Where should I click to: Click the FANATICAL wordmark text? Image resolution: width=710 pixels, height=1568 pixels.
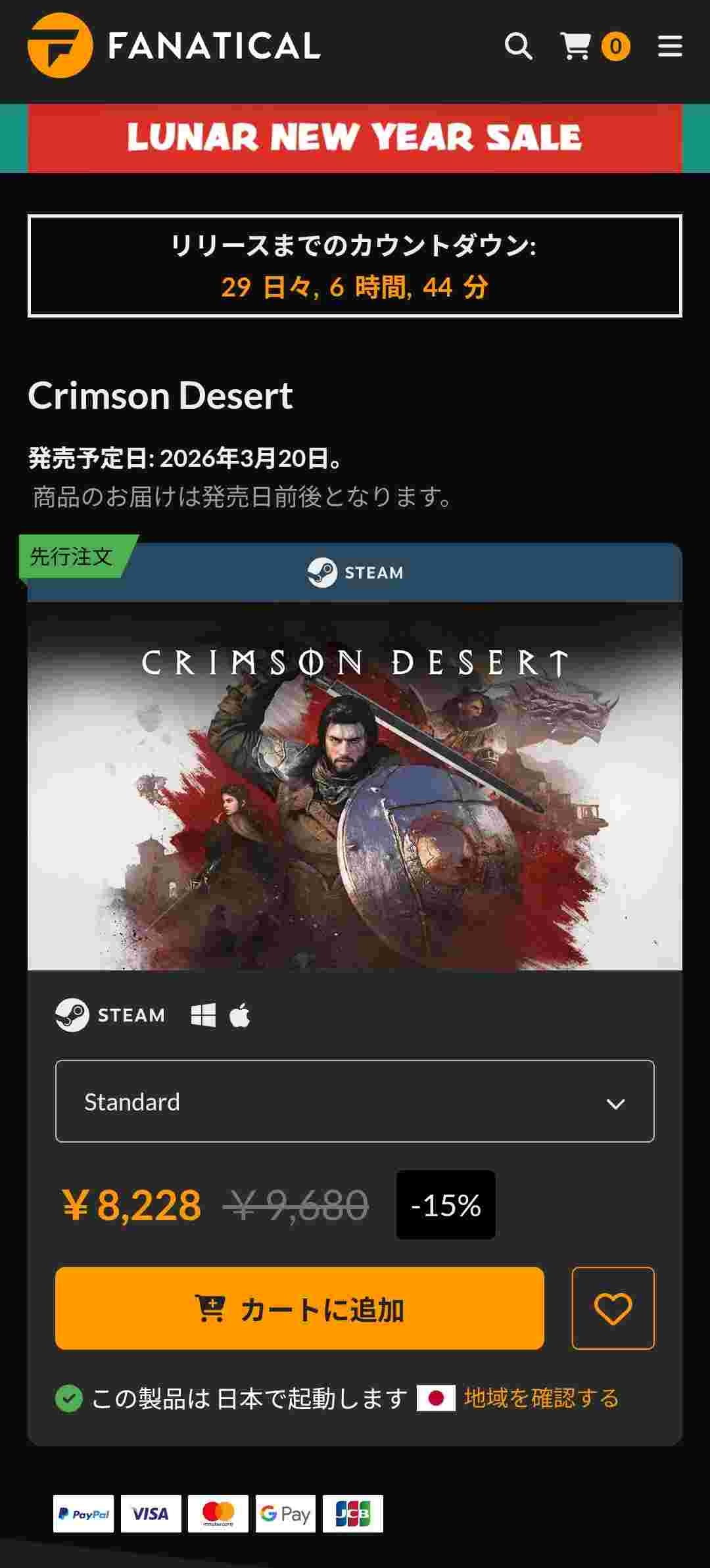214,46
